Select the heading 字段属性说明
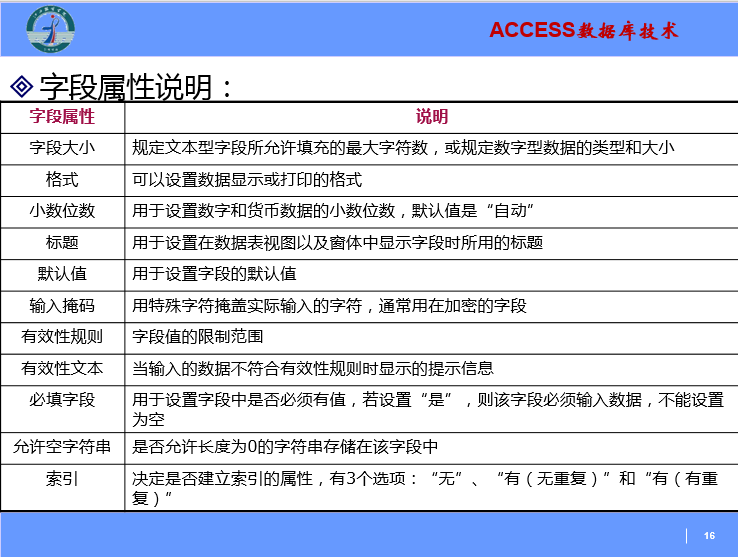Viewport: 738px width, 557px height. pos(136,87)
